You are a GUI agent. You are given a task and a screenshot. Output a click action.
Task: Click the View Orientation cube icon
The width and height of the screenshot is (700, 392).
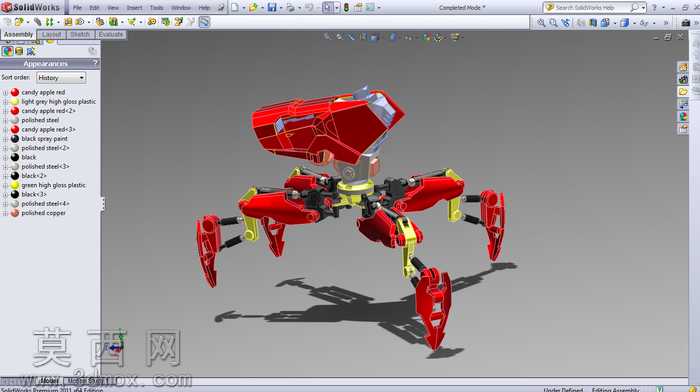(x=605, y=22)
